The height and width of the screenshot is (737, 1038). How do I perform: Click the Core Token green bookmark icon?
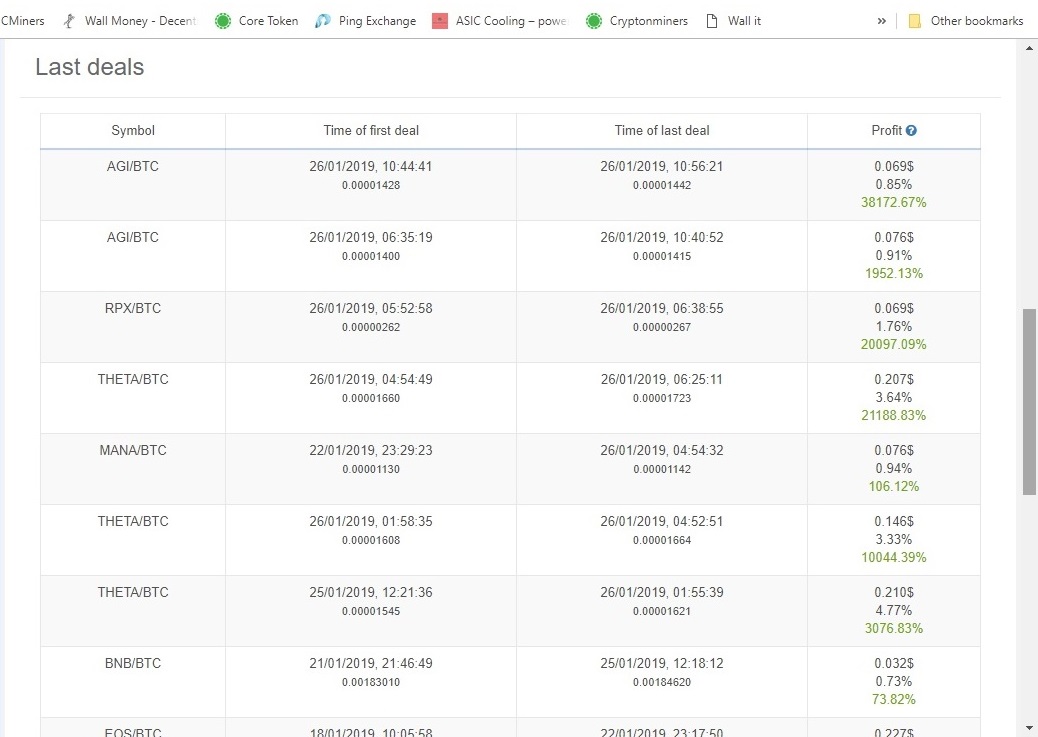pyautogui.click(x=223, y=21)
